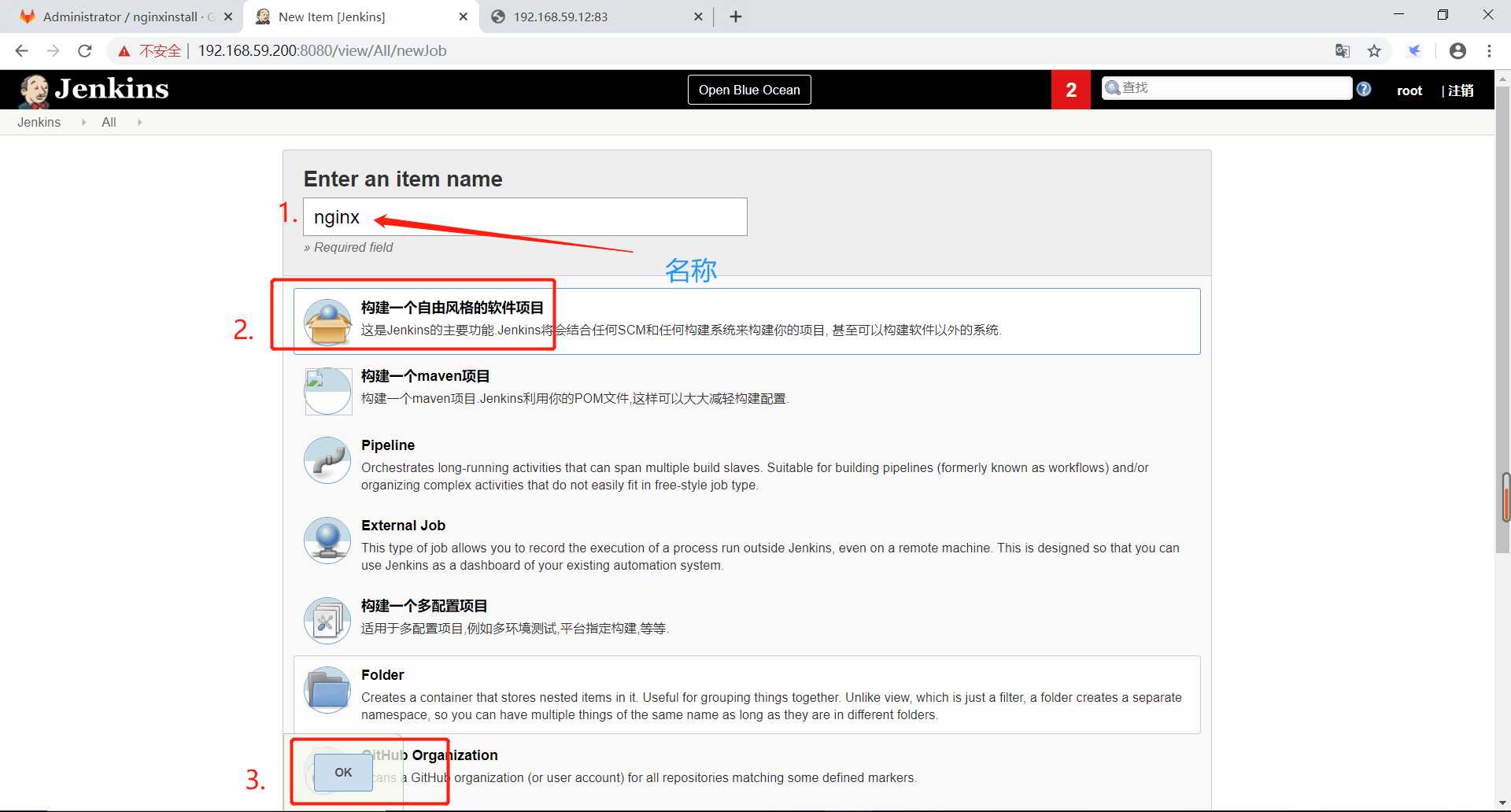Click the blue bird extension icon

pyautogui.click(x=1414, y=50)
